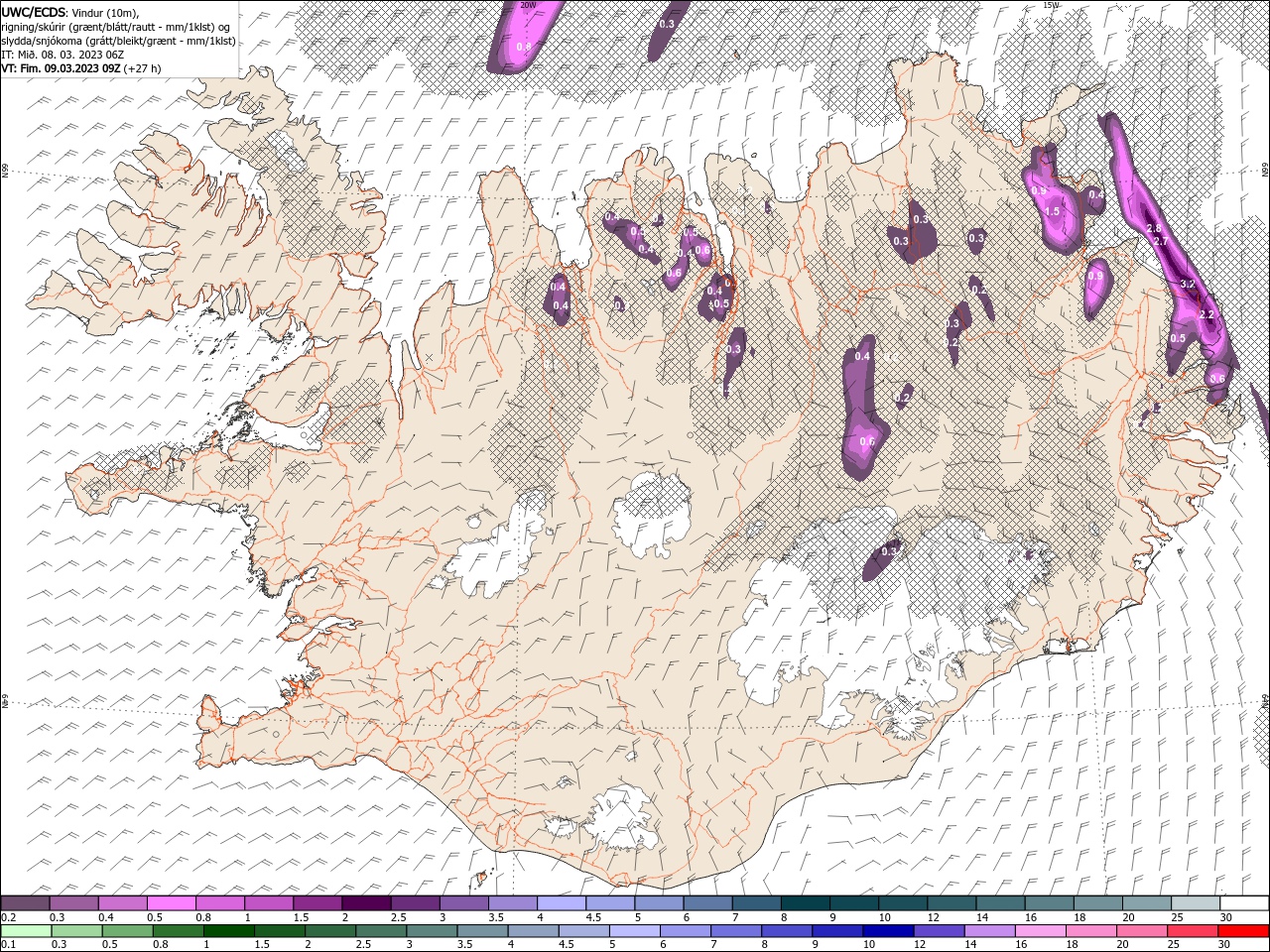Screen dimensions: 1270x952
Task: Click the bright pink 0.5 swatch in upper legend row
Action: pos(172,903)
